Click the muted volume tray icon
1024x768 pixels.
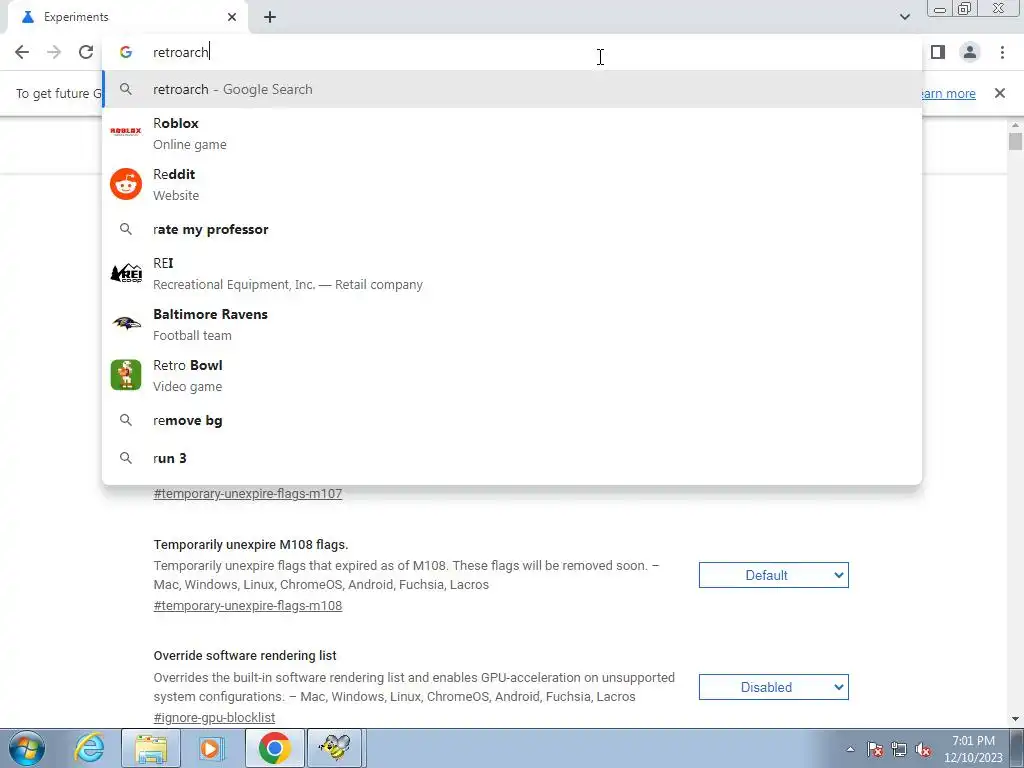pos(923,750)
